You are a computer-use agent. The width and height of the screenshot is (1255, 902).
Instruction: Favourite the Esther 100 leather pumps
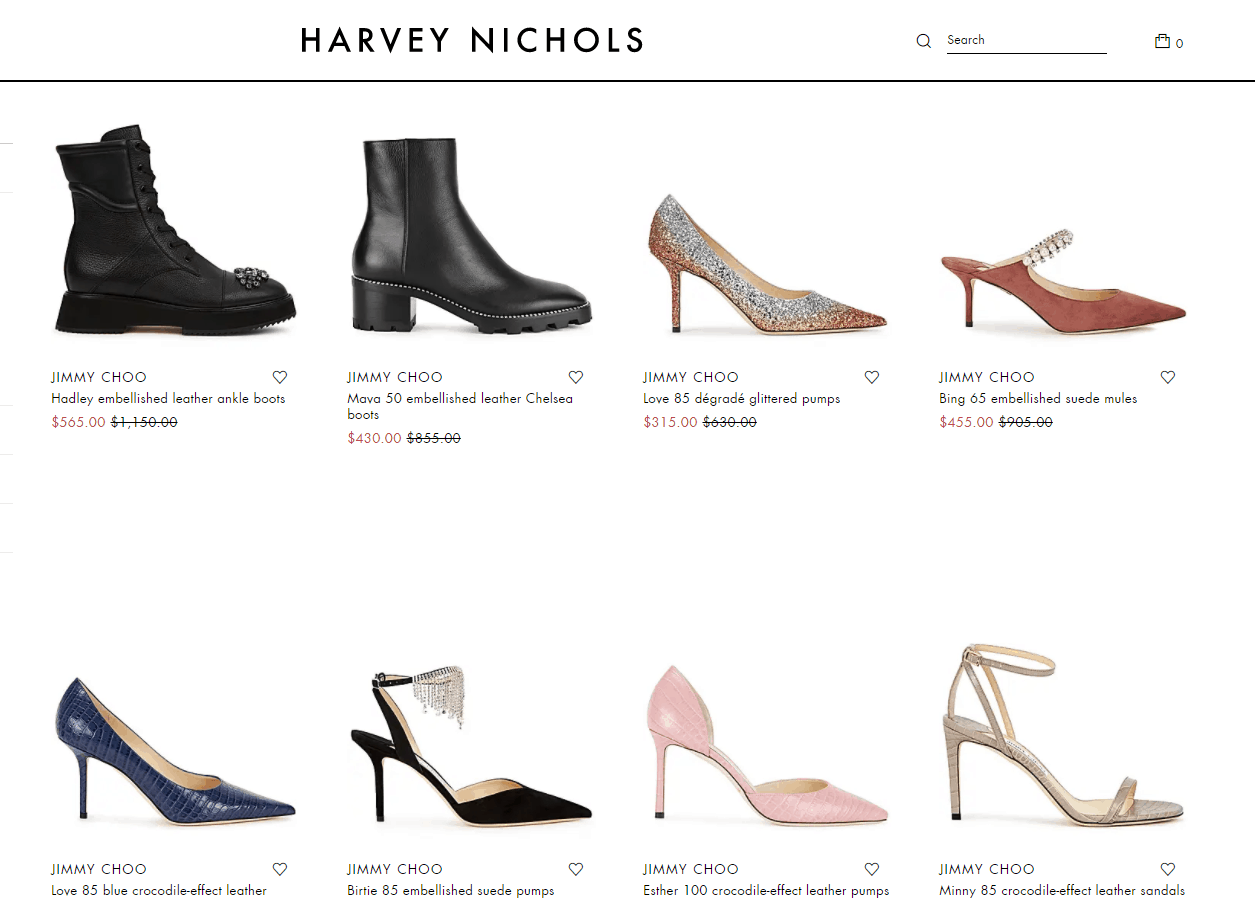point(872,869)
